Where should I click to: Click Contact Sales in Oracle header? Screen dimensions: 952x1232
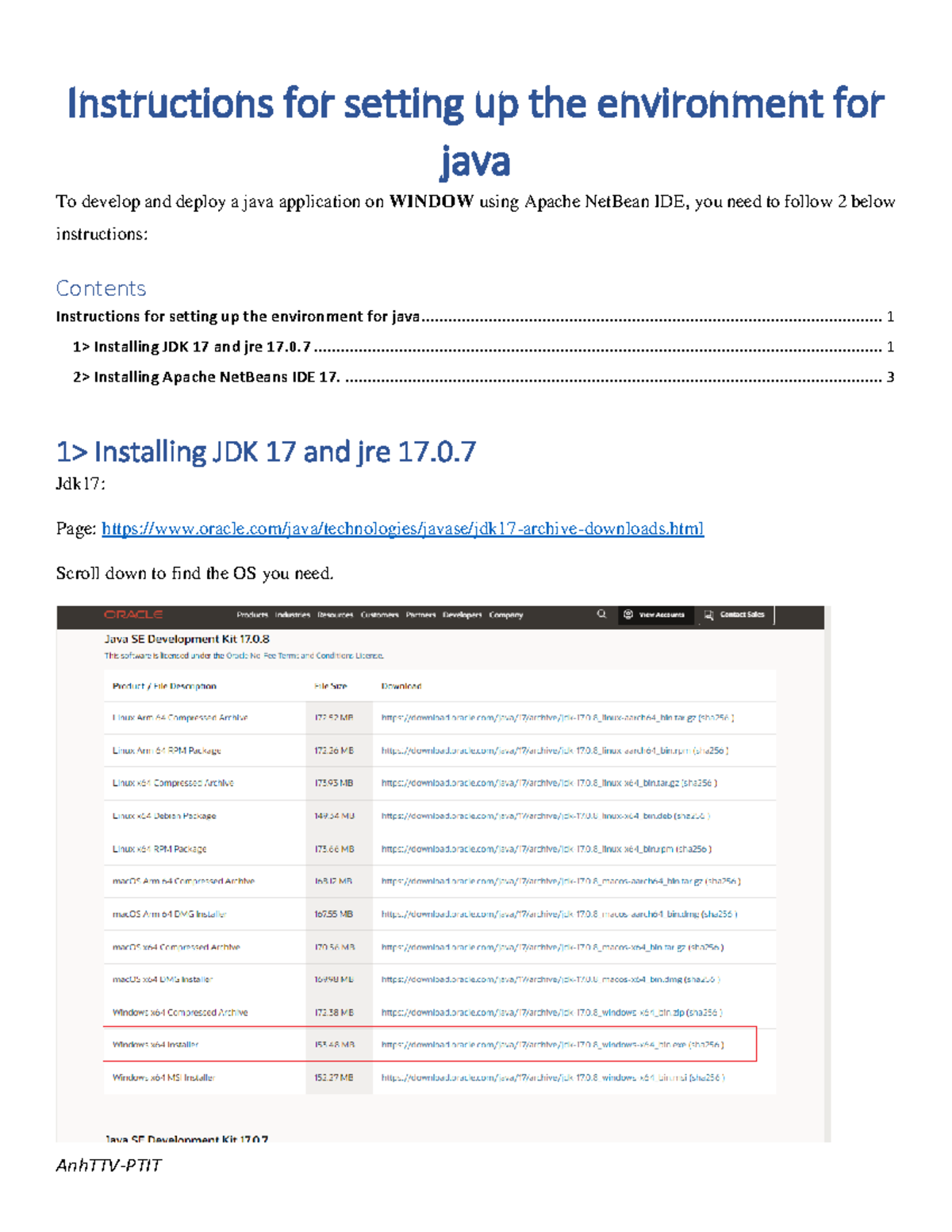[735, 615]
